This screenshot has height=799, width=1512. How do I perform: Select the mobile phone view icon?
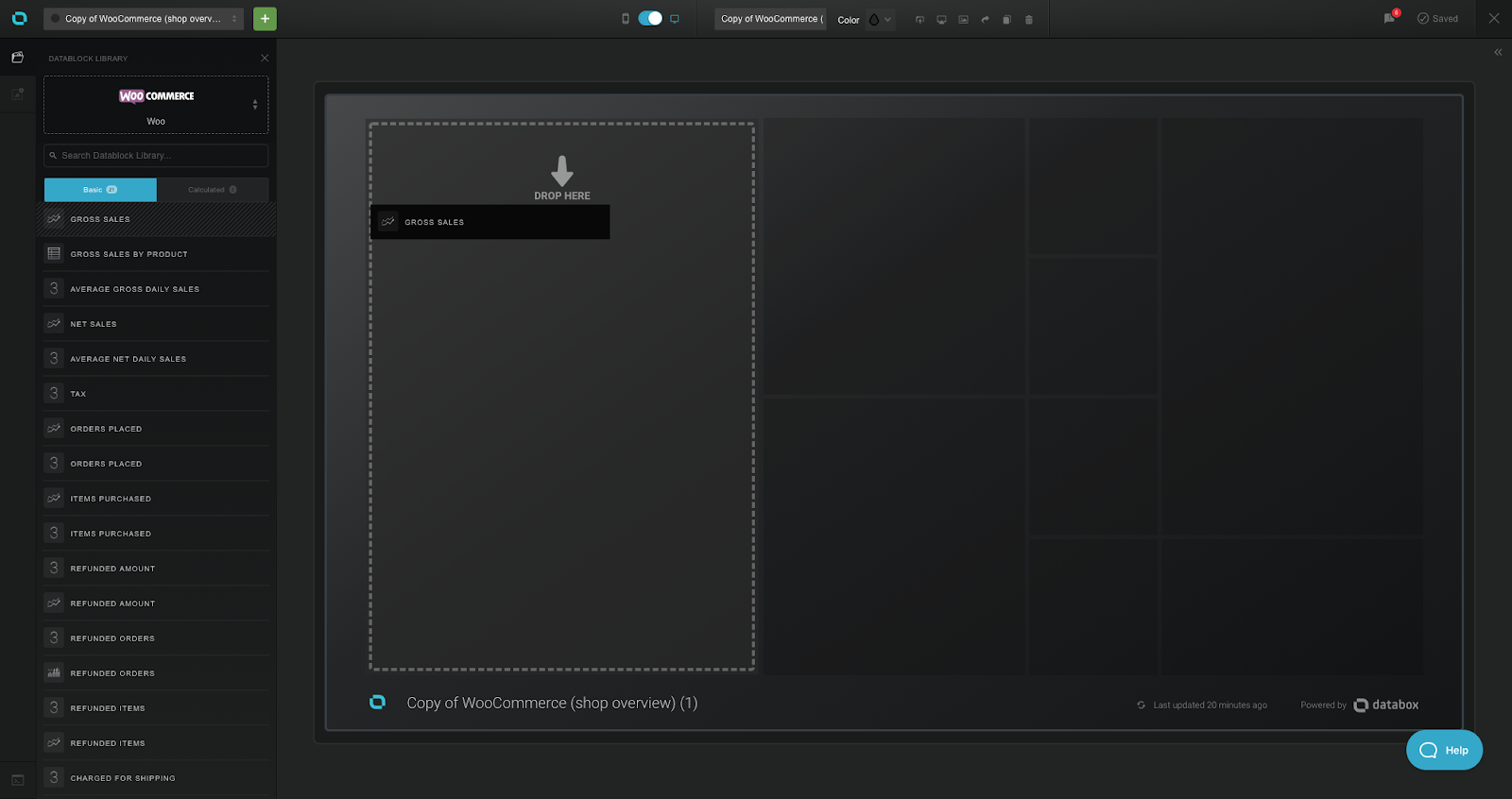(x=626, y=19)
